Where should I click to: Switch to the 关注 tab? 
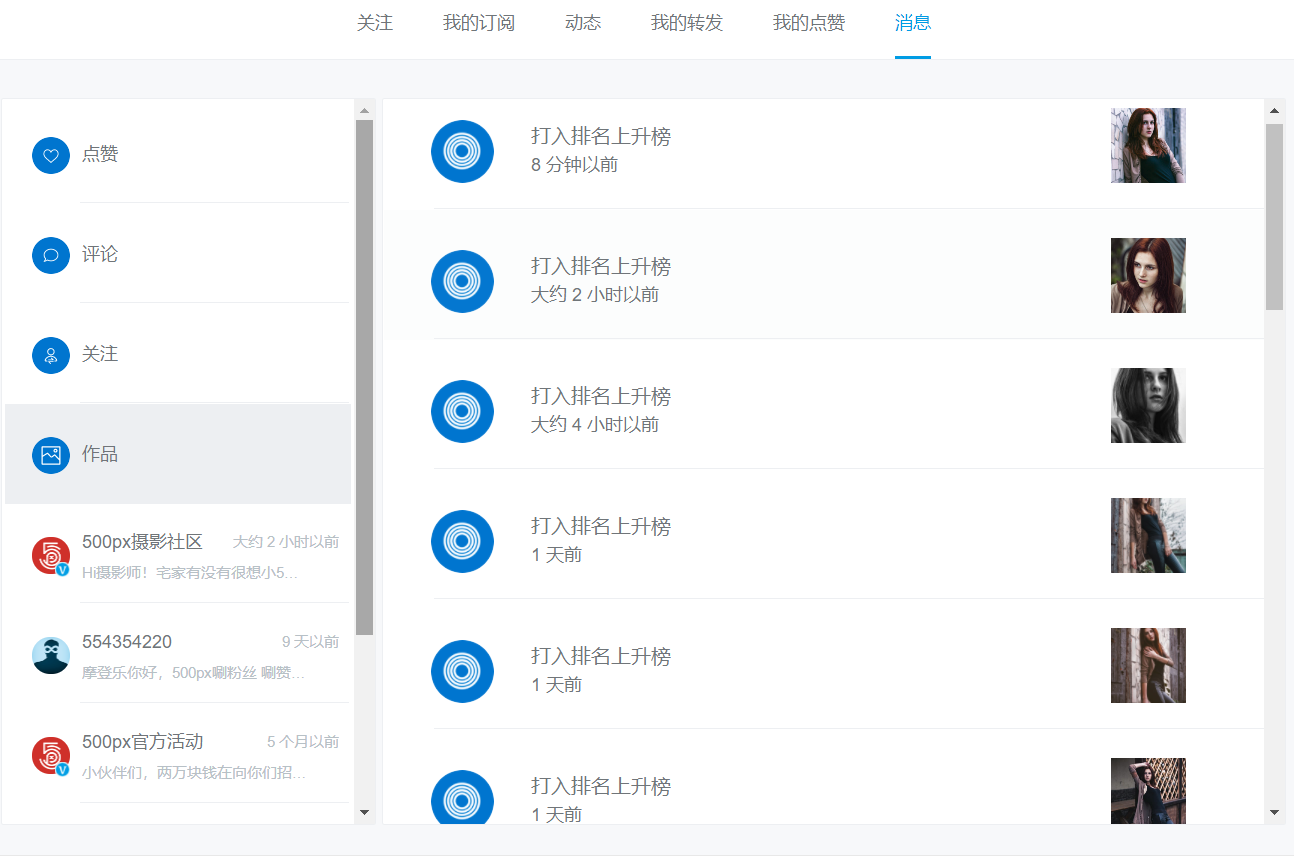tap(375, 23)
